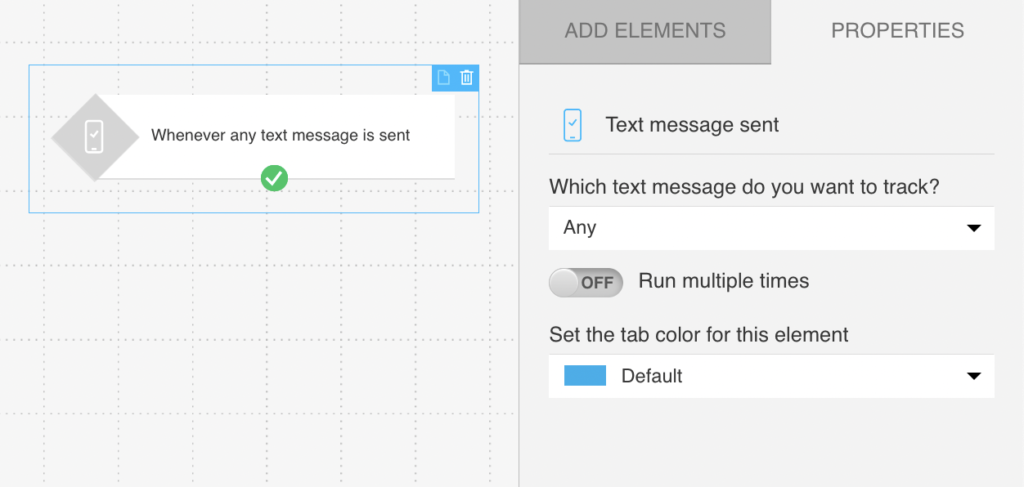Click the duplicate element icon
Viewport: 1024px width, 487px height.
[444, 78]
